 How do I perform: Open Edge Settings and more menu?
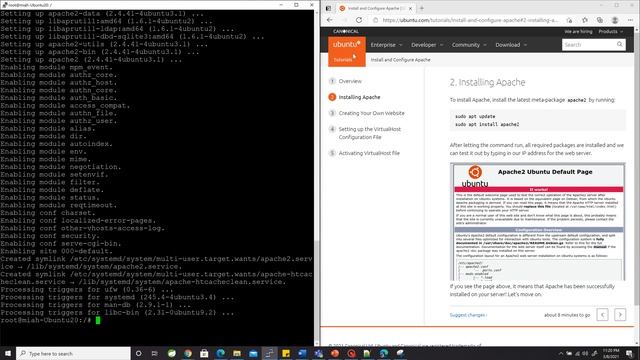(x=630, y=20)
